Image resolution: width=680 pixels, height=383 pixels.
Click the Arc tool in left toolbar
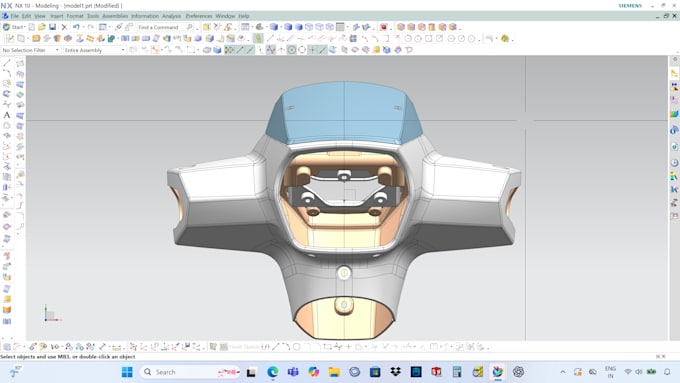click(7, 73)
